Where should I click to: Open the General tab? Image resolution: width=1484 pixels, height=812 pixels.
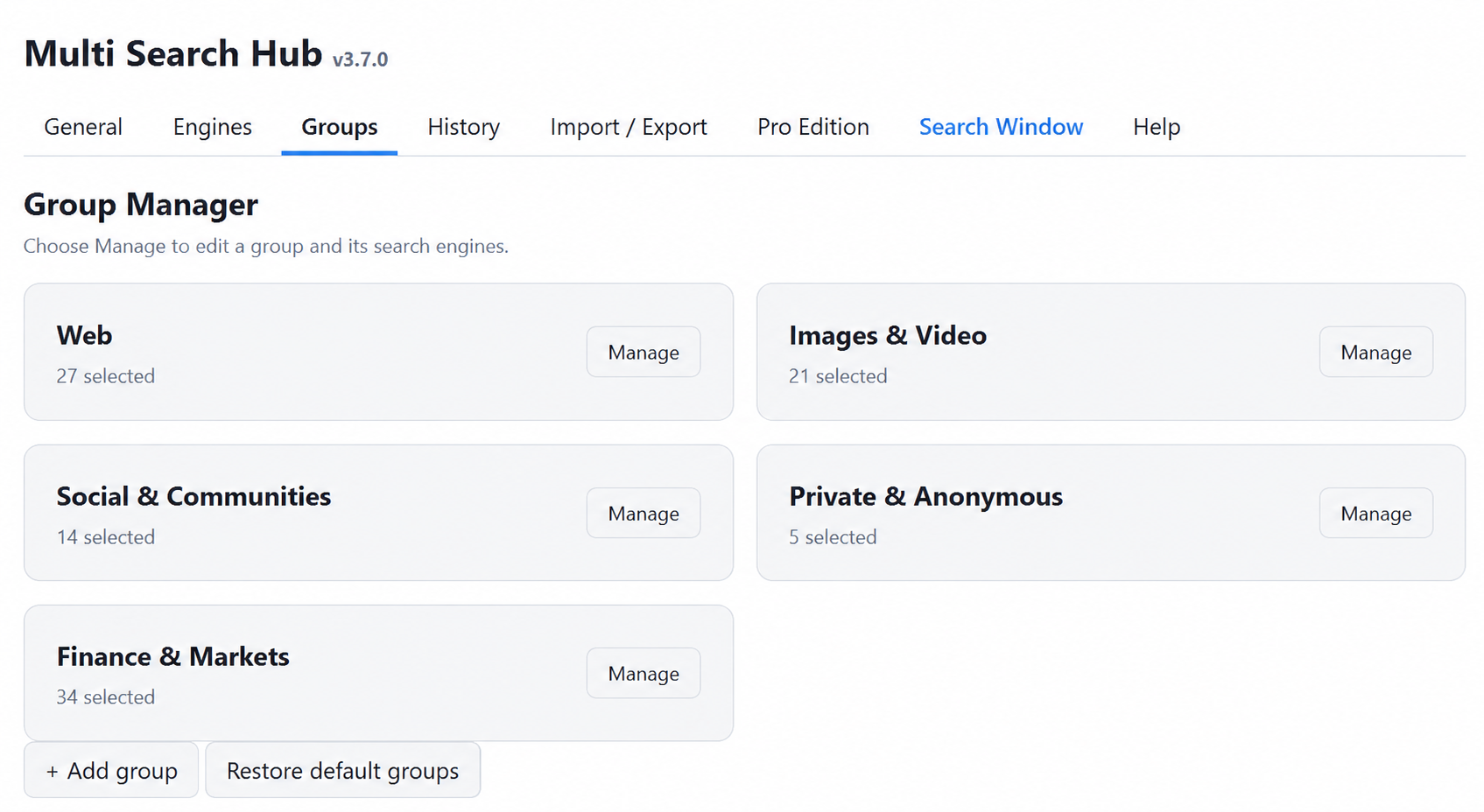pyautogui.click(x=83, y=127)
